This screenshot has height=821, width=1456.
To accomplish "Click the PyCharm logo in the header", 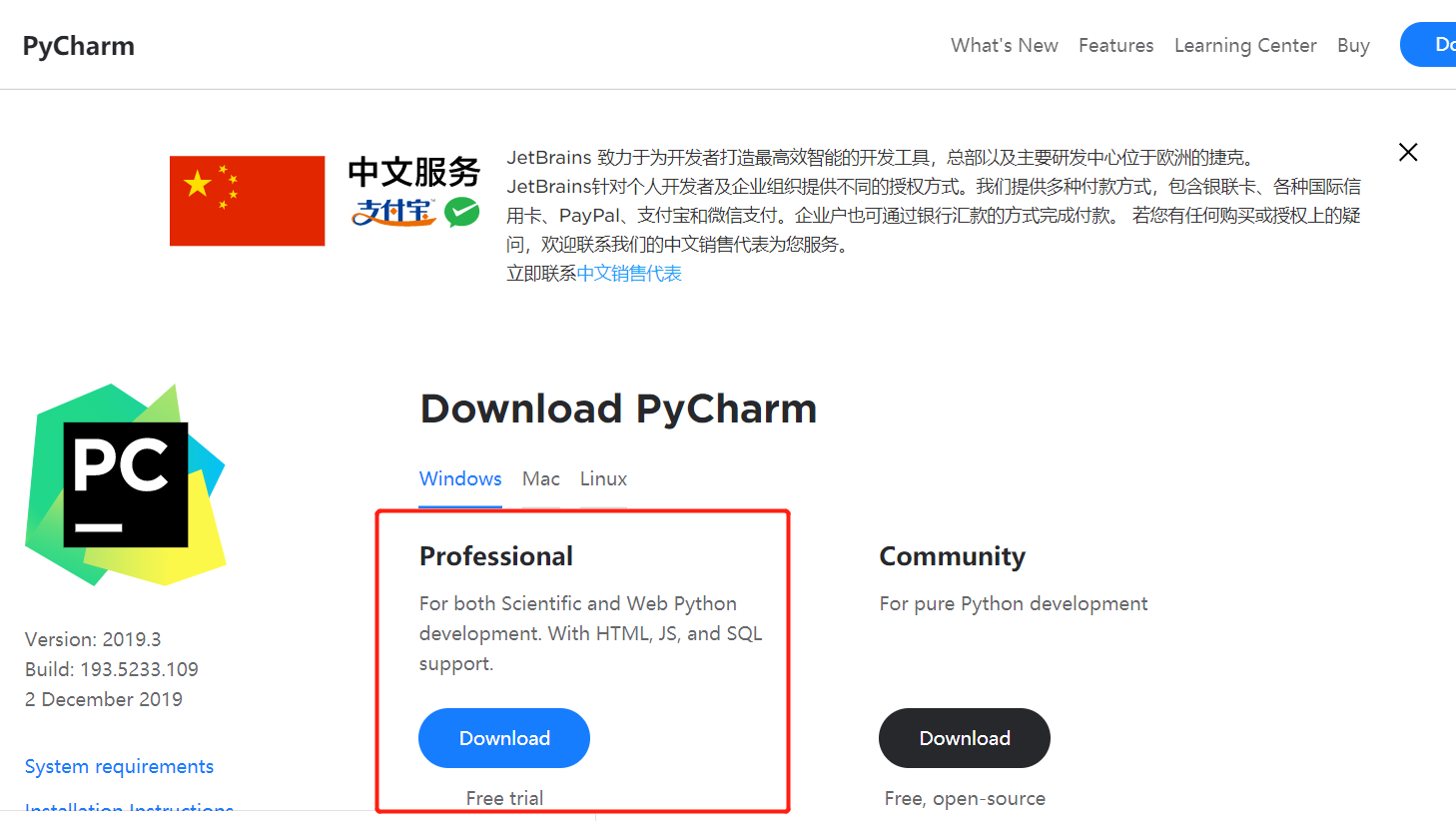I will pyautogui.click(x=78, y=45).
